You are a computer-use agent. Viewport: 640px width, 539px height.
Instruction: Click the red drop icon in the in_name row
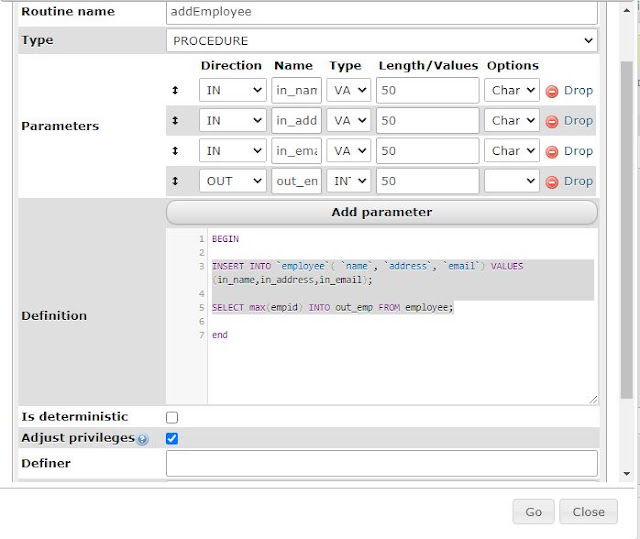pos(552,91)
